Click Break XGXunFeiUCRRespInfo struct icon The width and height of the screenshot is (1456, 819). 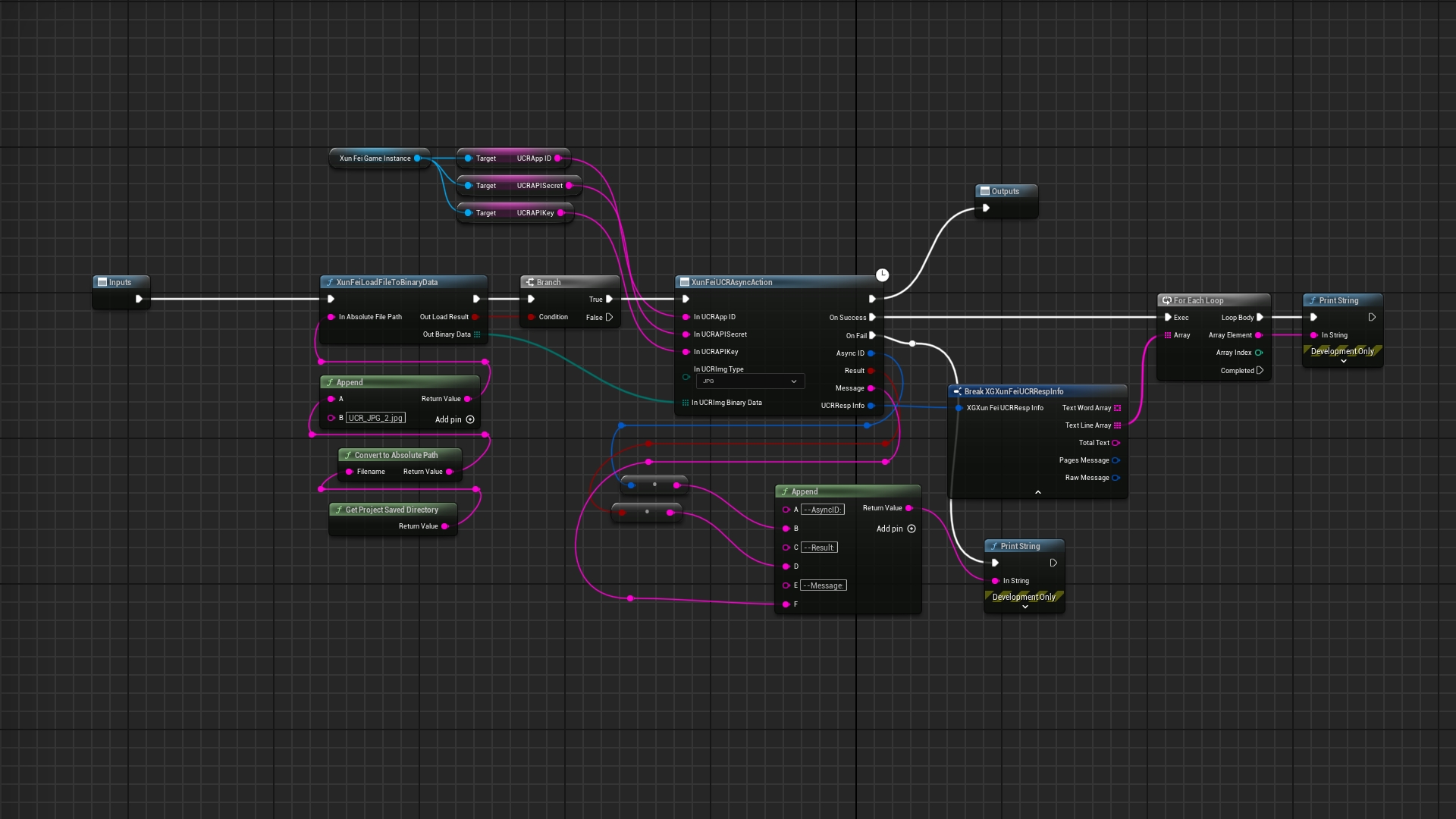pyautogui.click(x=958, y=391)
